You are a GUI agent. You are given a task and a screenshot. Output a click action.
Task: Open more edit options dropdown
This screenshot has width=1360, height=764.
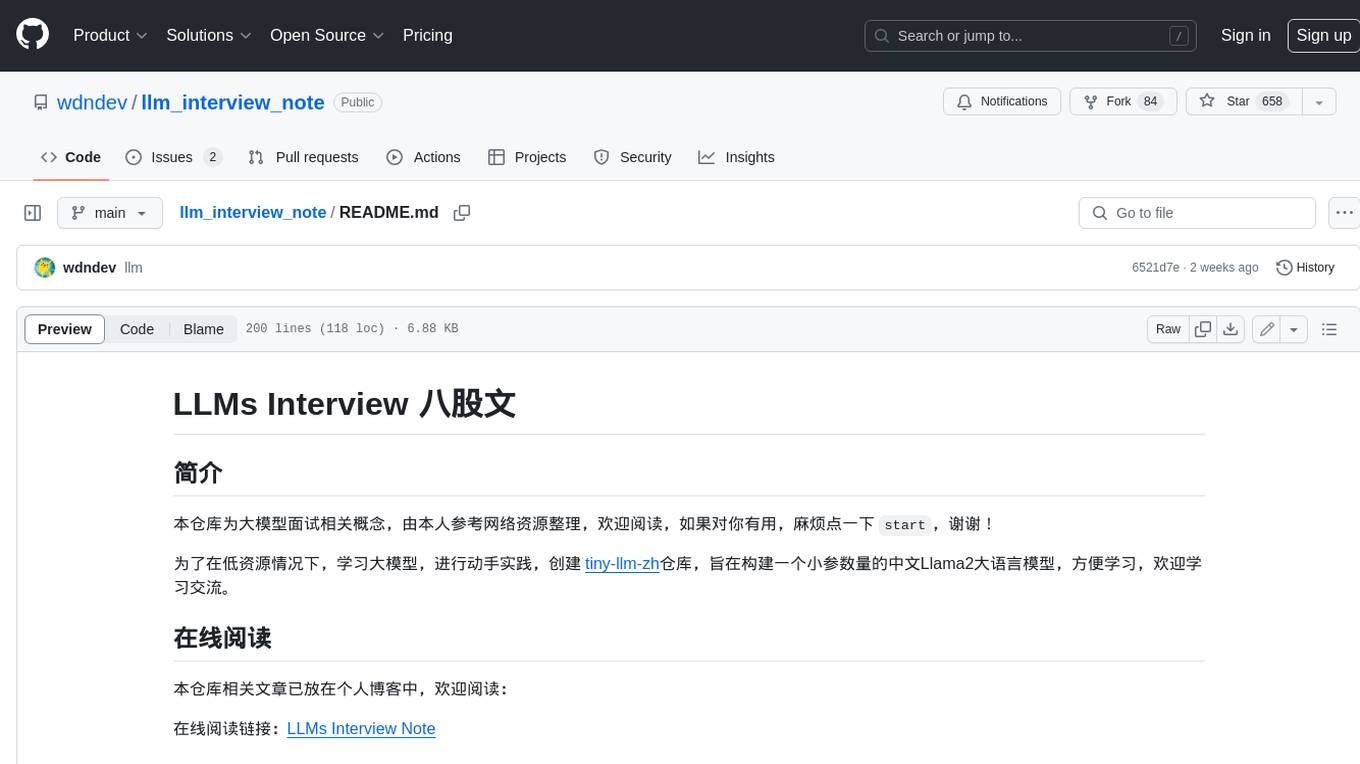click(x=1294, y=329)
